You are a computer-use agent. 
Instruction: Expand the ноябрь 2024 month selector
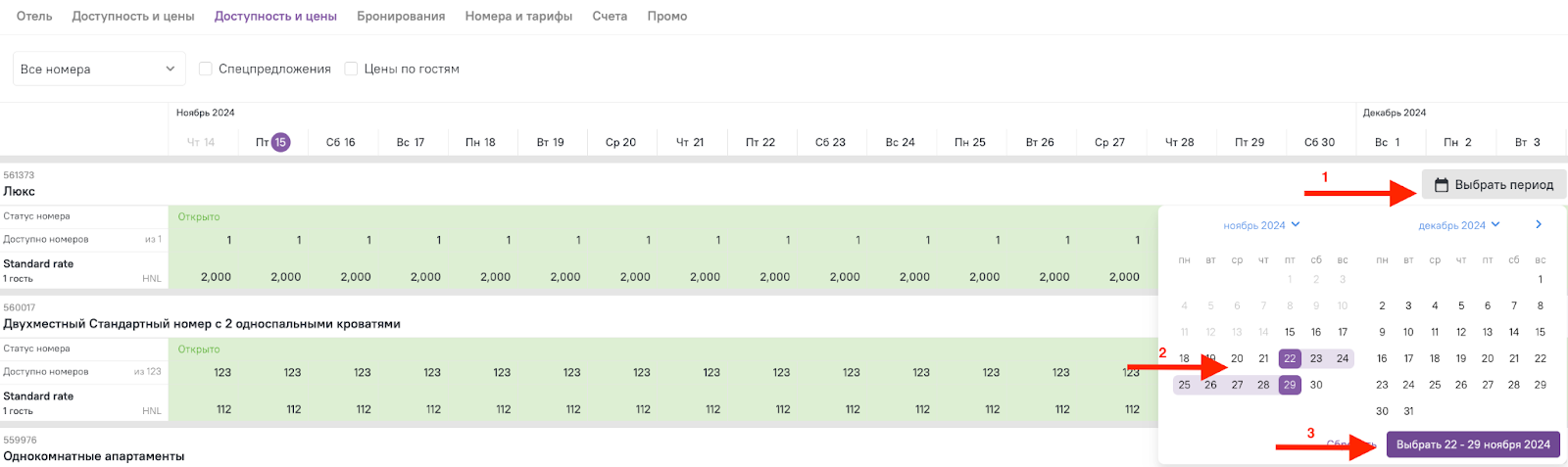tap(1261, 225)
